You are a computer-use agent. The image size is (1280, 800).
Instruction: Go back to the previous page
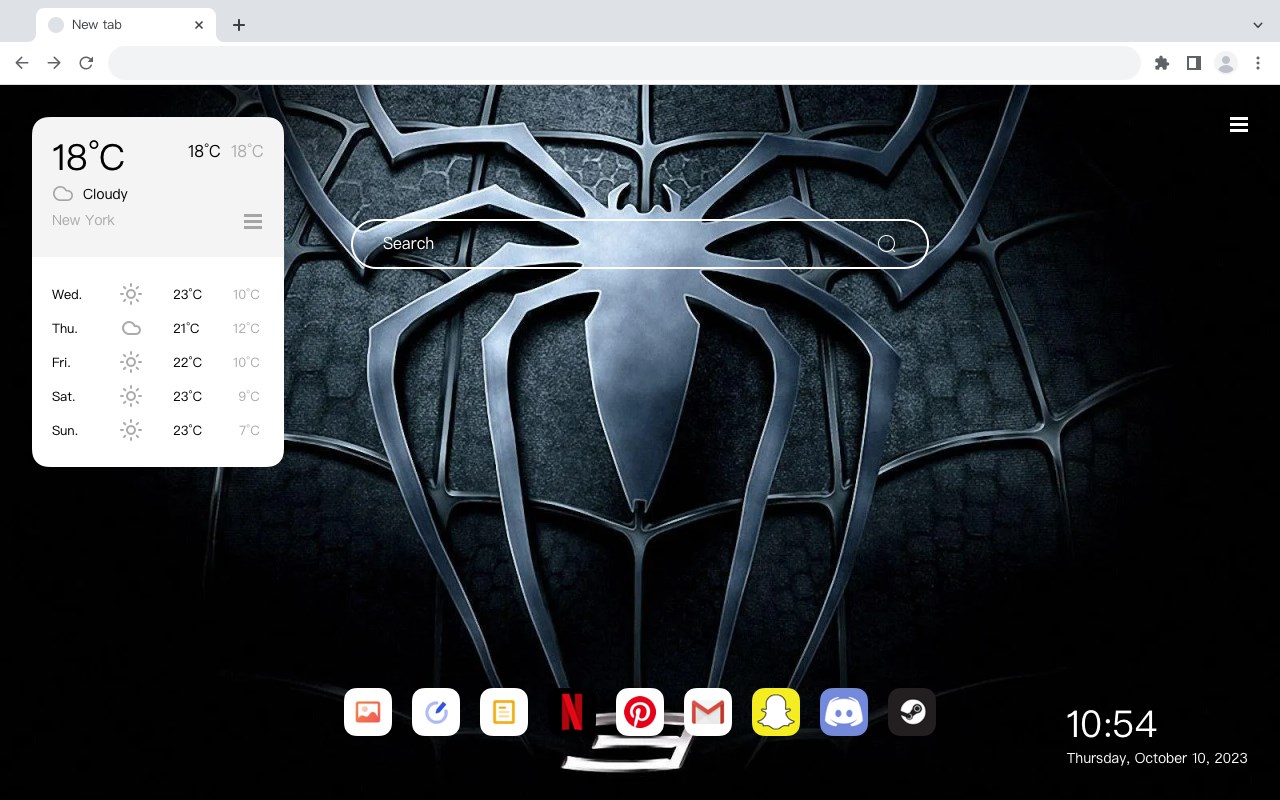click(x=22, y=63)
